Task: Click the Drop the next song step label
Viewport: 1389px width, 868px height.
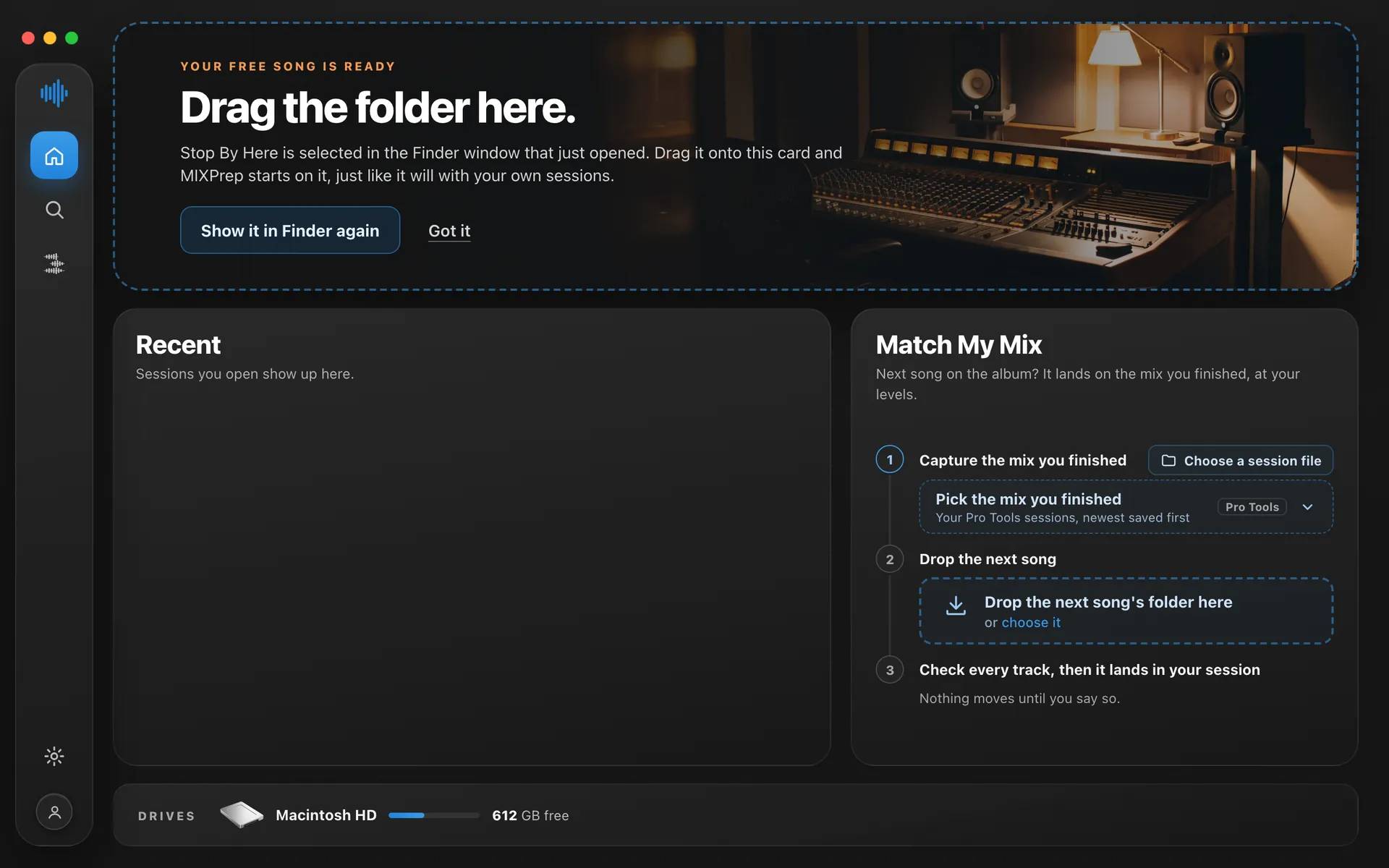Action: 987,559
